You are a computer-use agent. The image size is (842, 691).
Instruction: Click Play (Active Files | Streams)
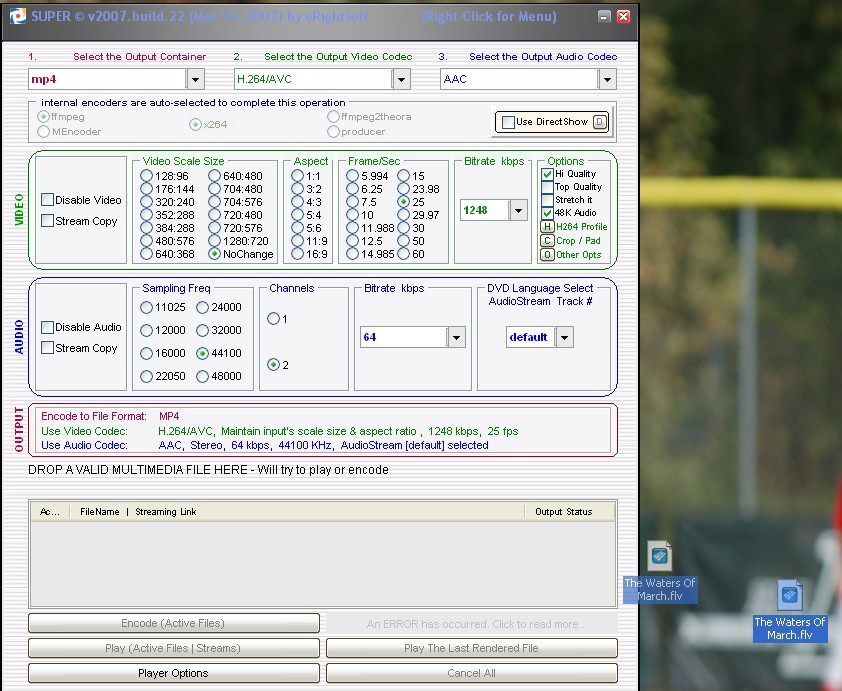[x=173, y=648]
